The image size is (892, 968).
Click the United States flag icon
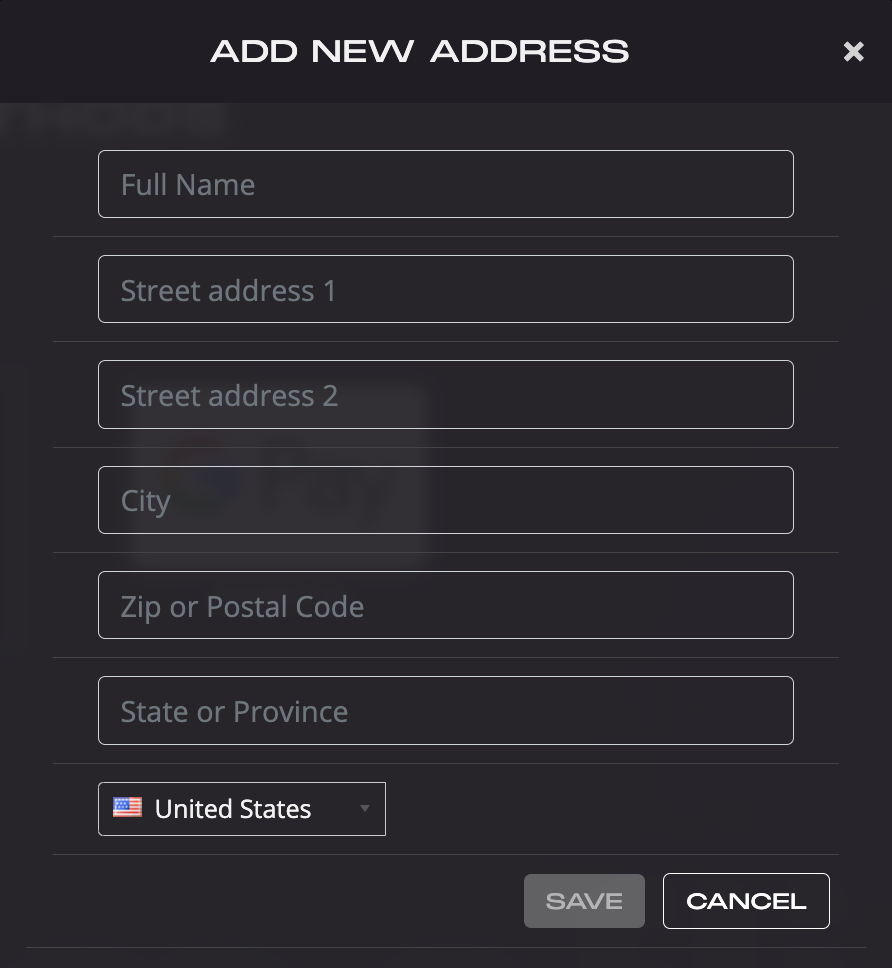click(126, 806)
